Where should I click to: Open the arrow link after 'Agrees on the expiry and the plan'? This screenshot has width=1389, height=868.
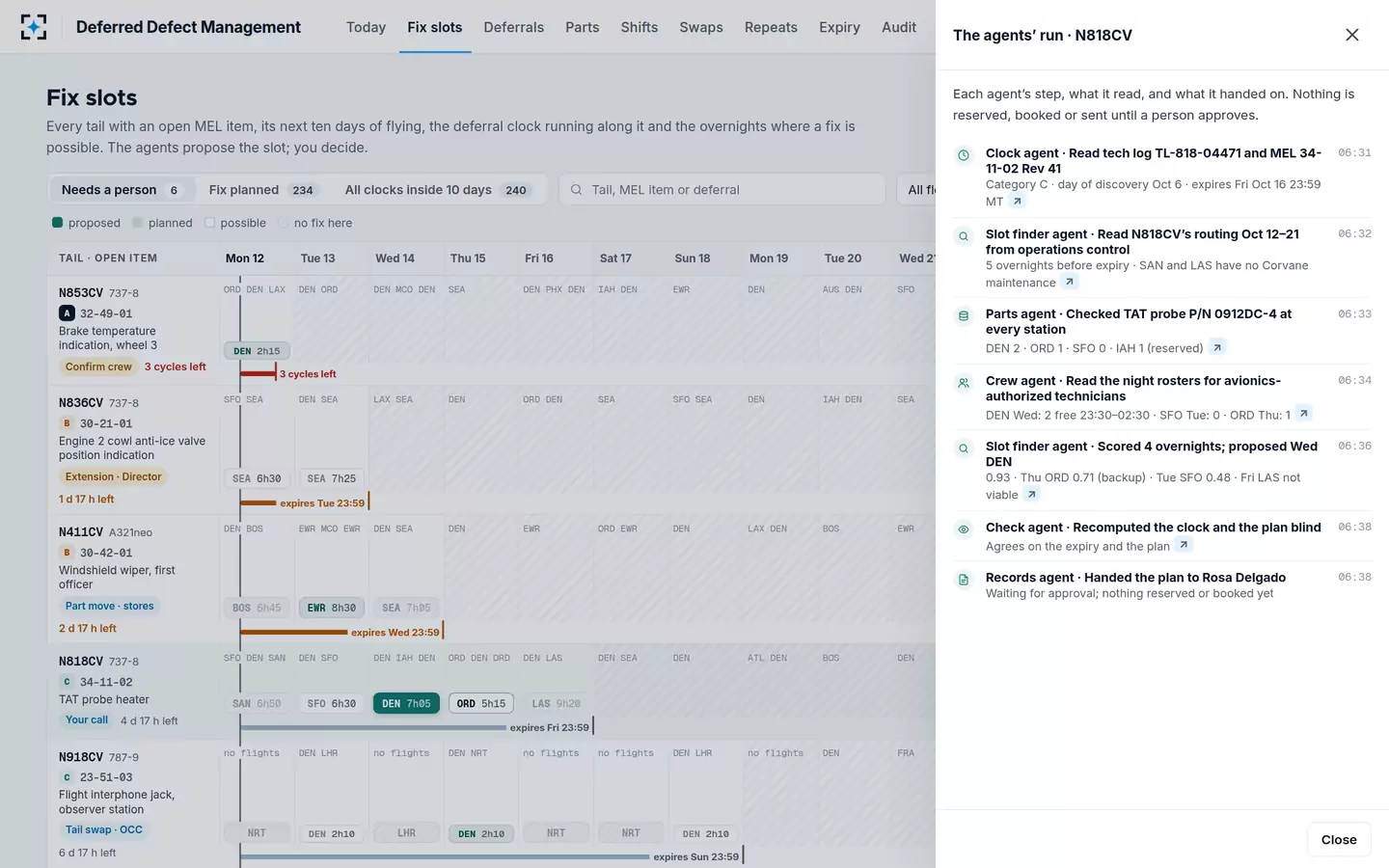pyautogui.click(x=1184, y=546)
